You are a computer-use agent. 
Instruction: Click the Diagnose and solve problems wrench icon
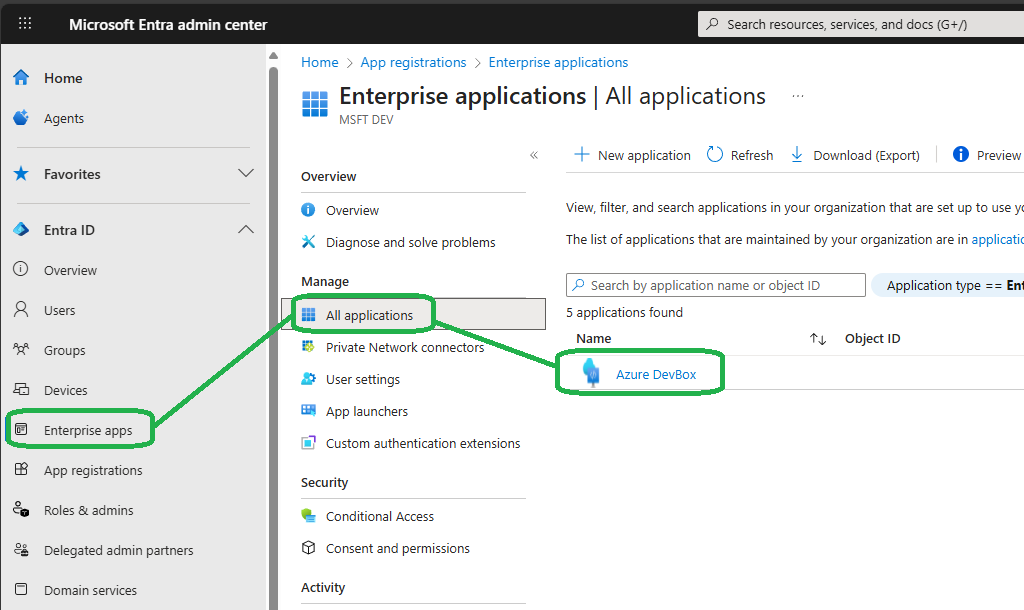point(308,242)
